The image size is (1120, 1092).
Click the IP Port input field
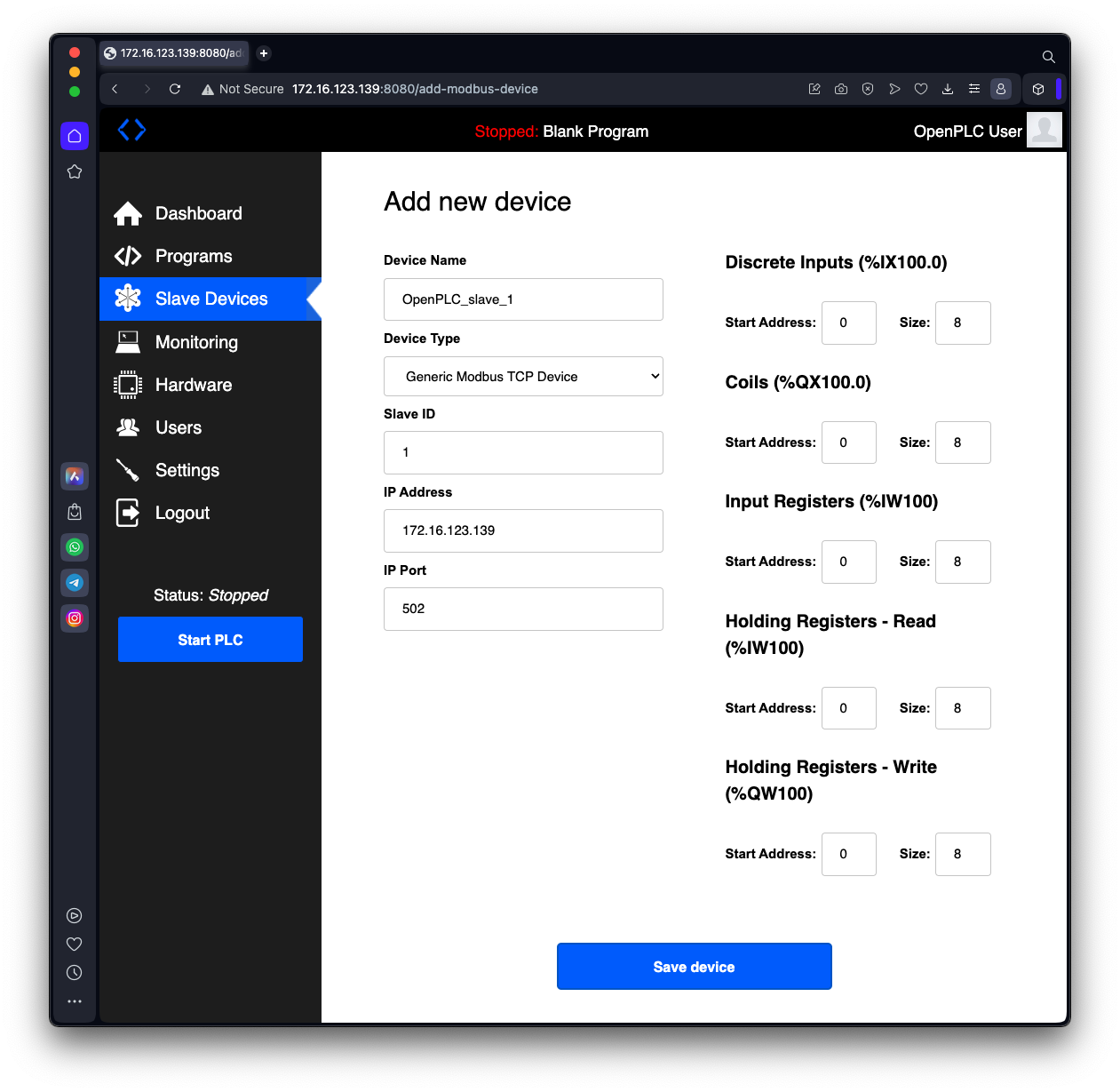coord(523,609)
